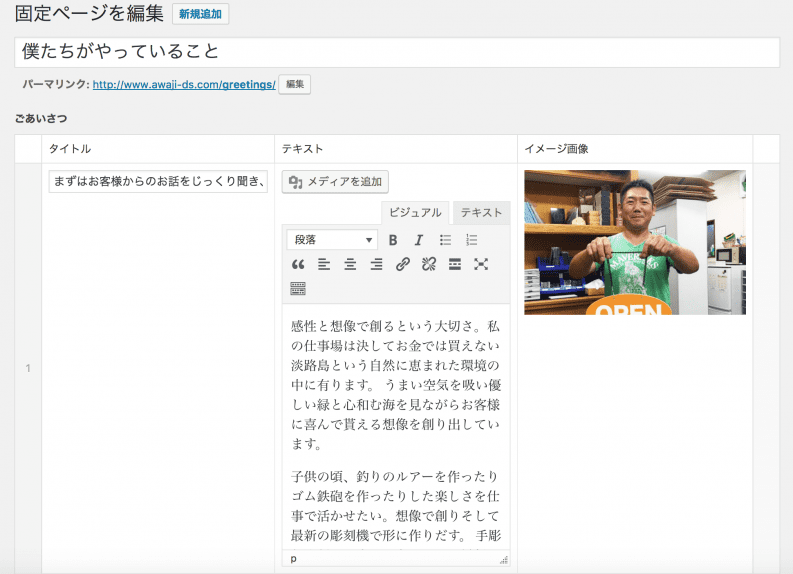793x574 pixels.
Task: Apply italic formatting
Action: coord(419,240)
